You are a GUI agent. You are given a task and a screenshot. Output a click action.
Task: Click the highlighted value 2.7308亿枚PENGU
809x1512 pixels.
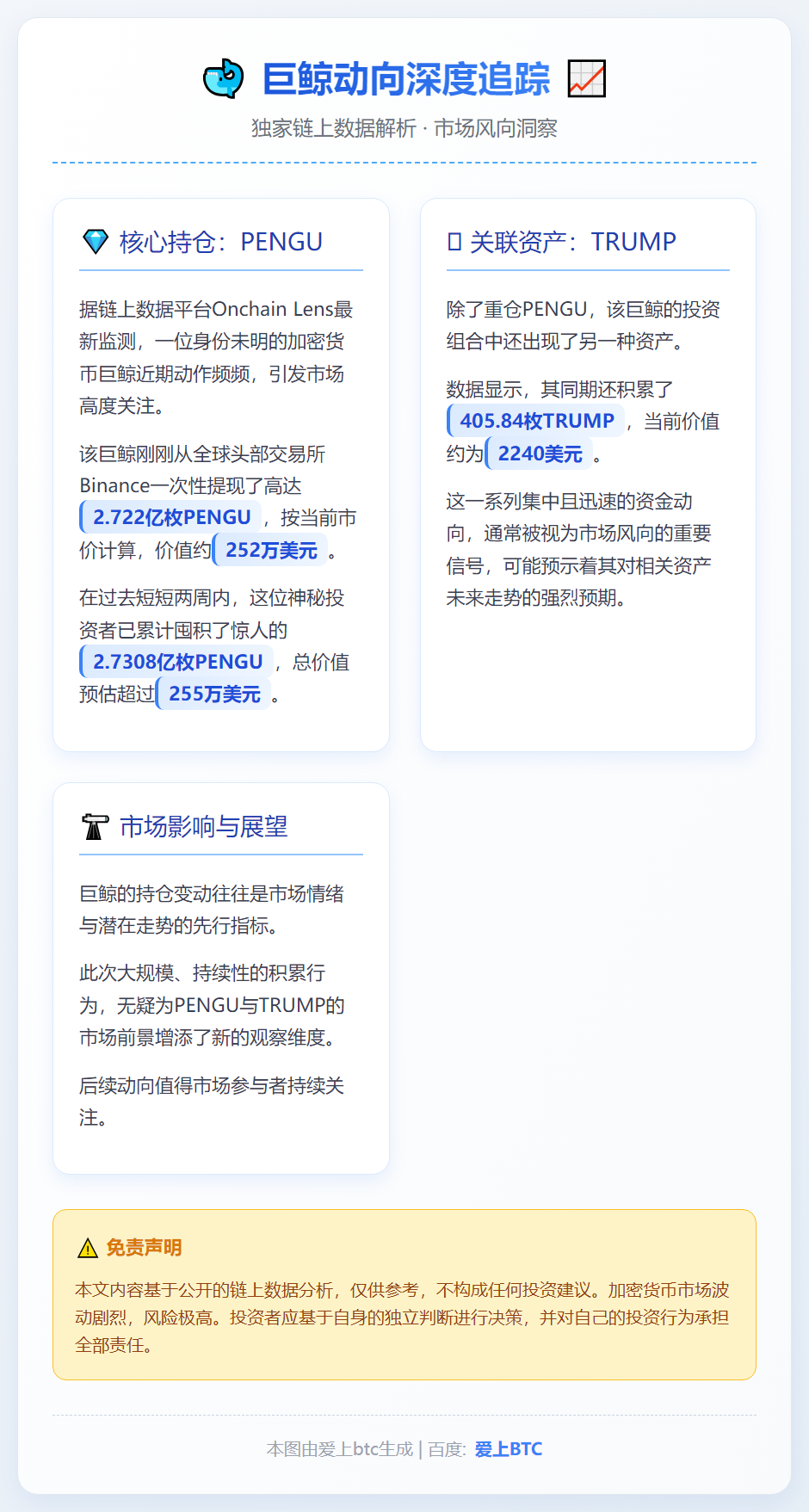click(176, 662)
